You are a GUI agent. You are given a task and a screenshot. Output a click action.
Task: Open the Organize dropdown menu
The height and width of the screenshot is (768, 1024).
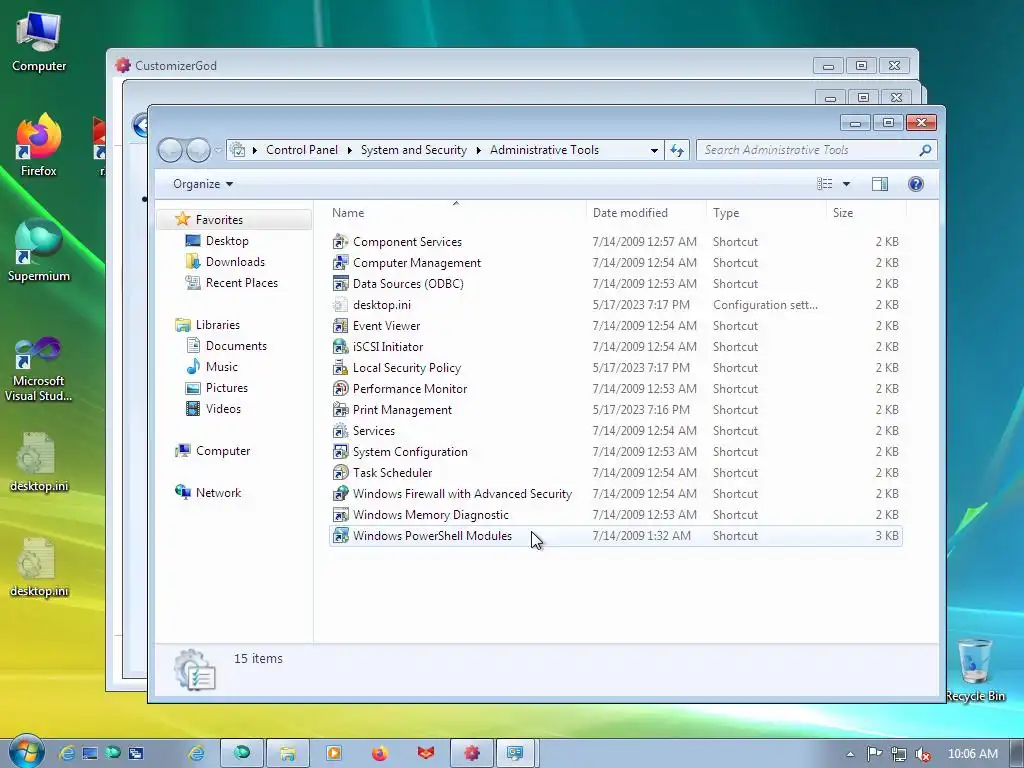pos(202,184)
